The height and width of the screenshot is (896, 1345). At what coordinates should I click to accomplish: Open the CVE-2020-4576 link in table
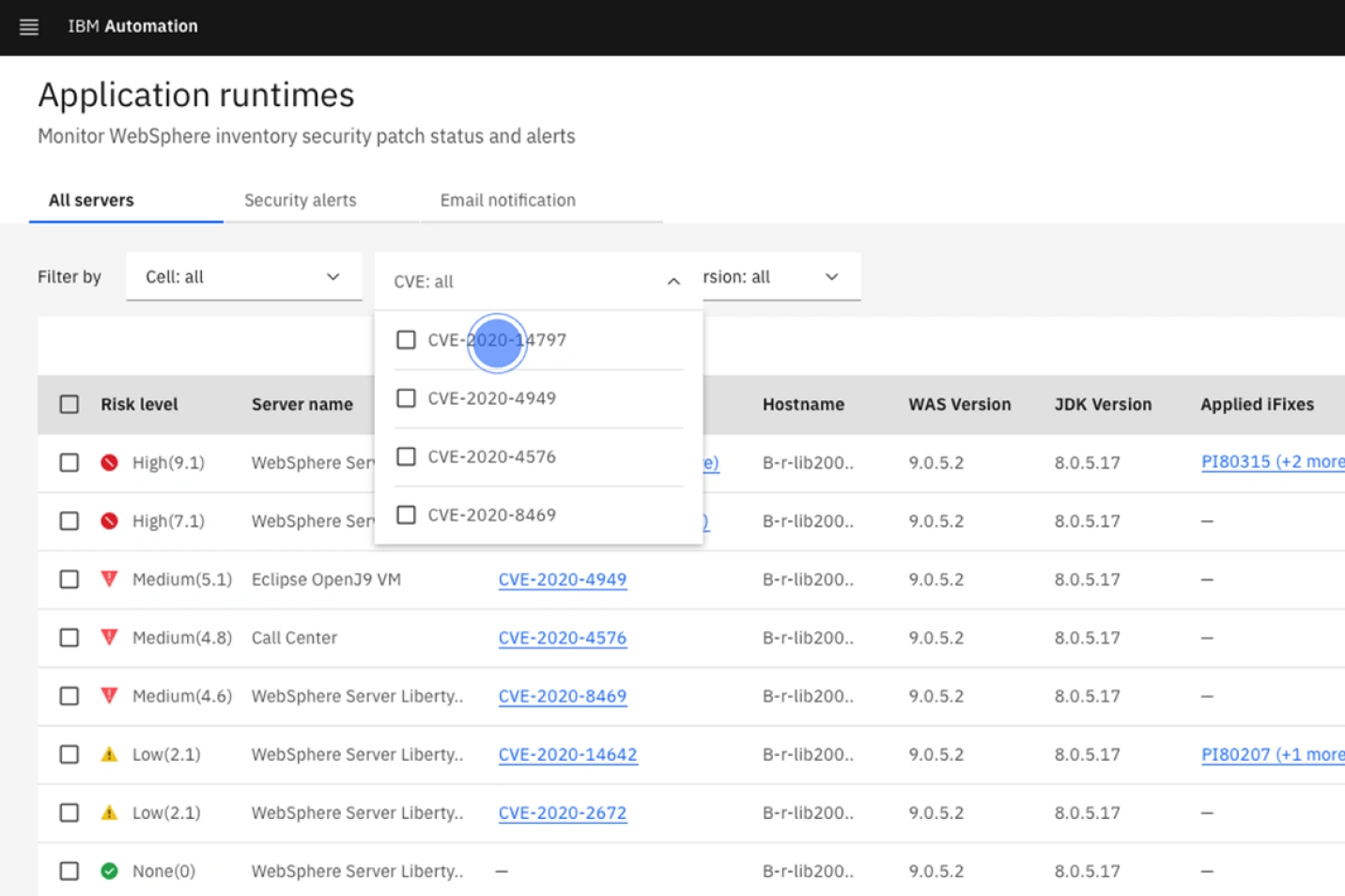point(562,638)
